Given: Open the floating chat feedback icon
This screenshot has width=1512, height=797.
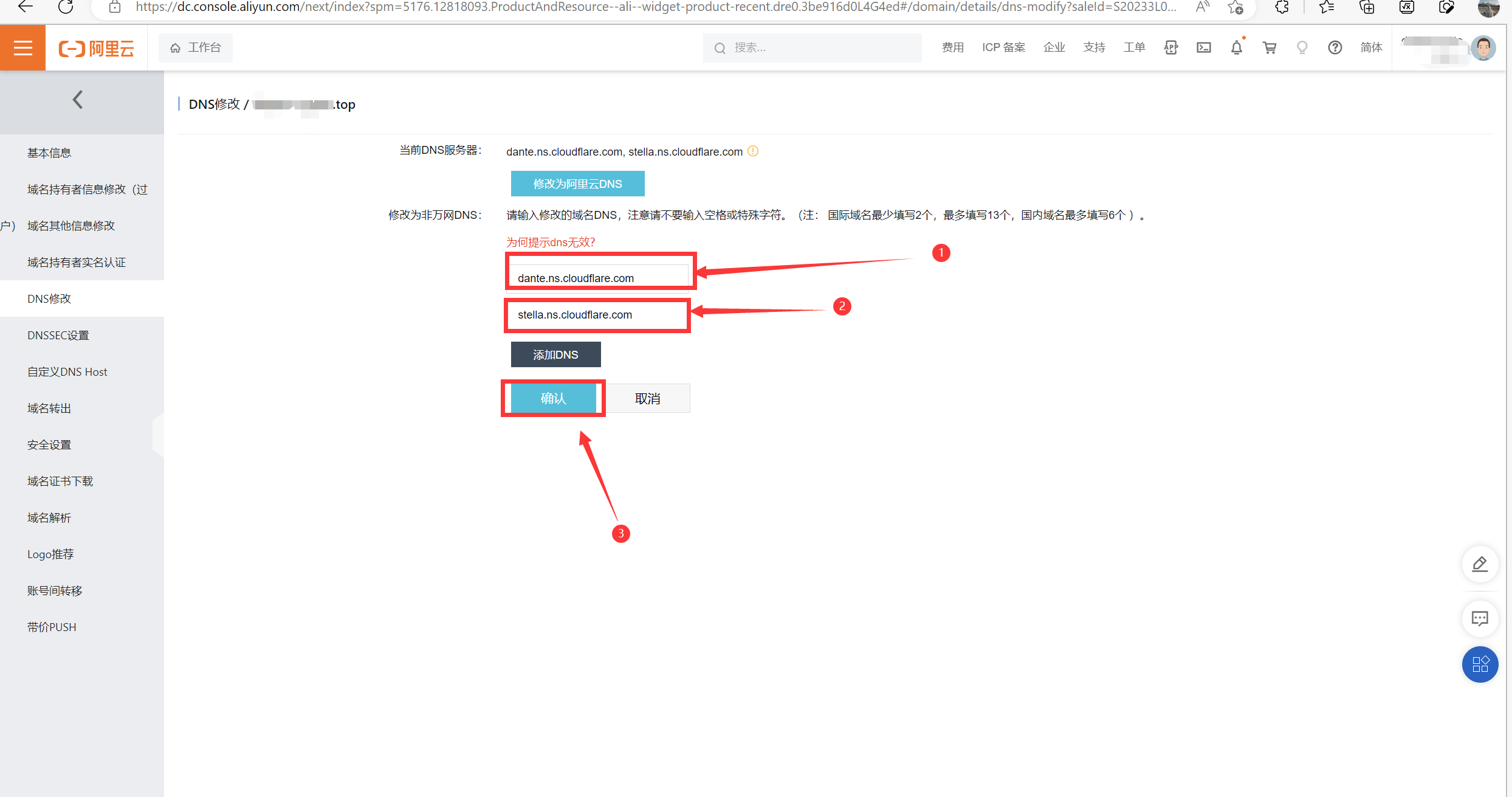Looking at the screenshot, I should pos(1480,619).
